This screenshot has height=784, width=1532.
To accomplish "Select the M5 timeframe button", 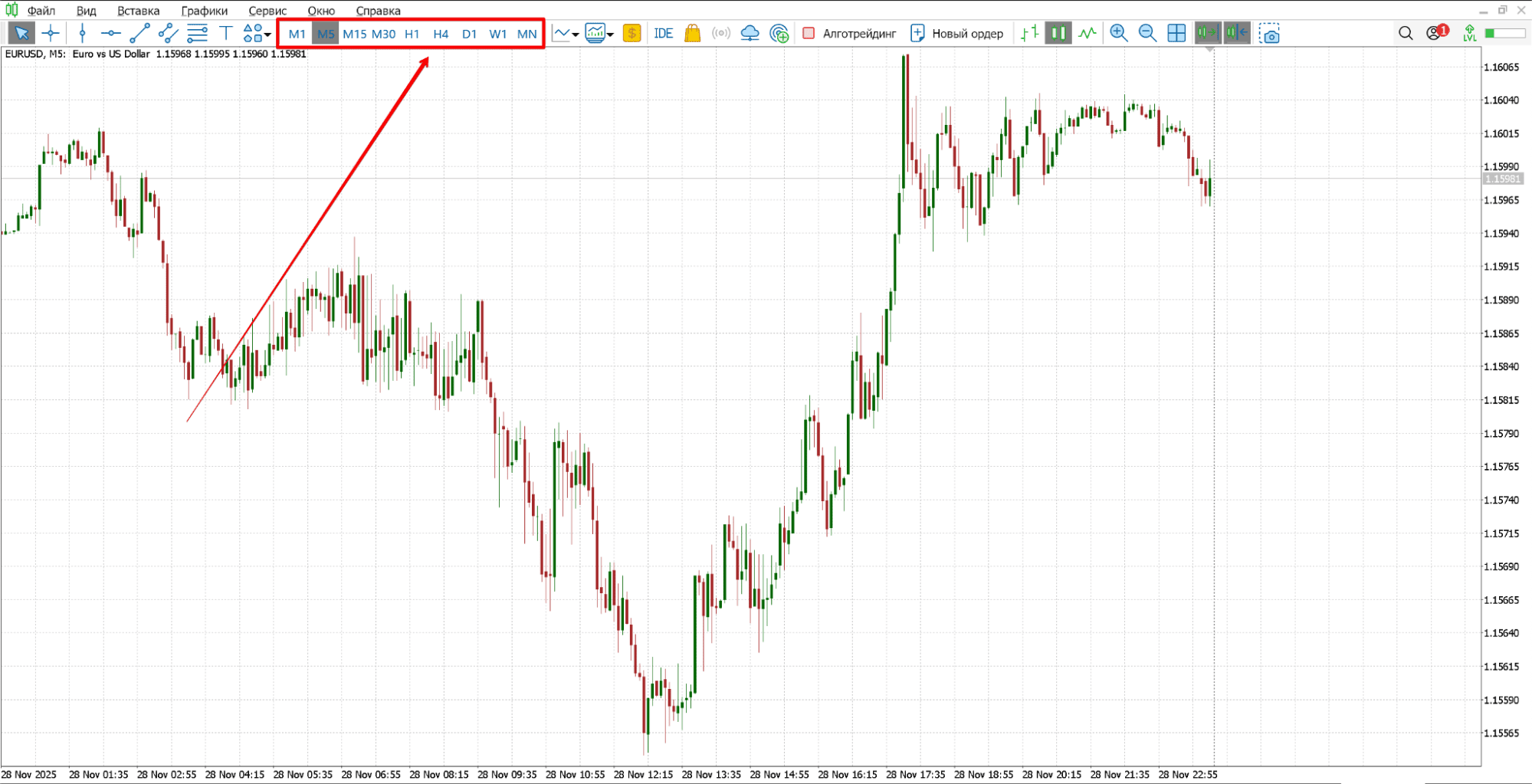I will pos(326,34).
